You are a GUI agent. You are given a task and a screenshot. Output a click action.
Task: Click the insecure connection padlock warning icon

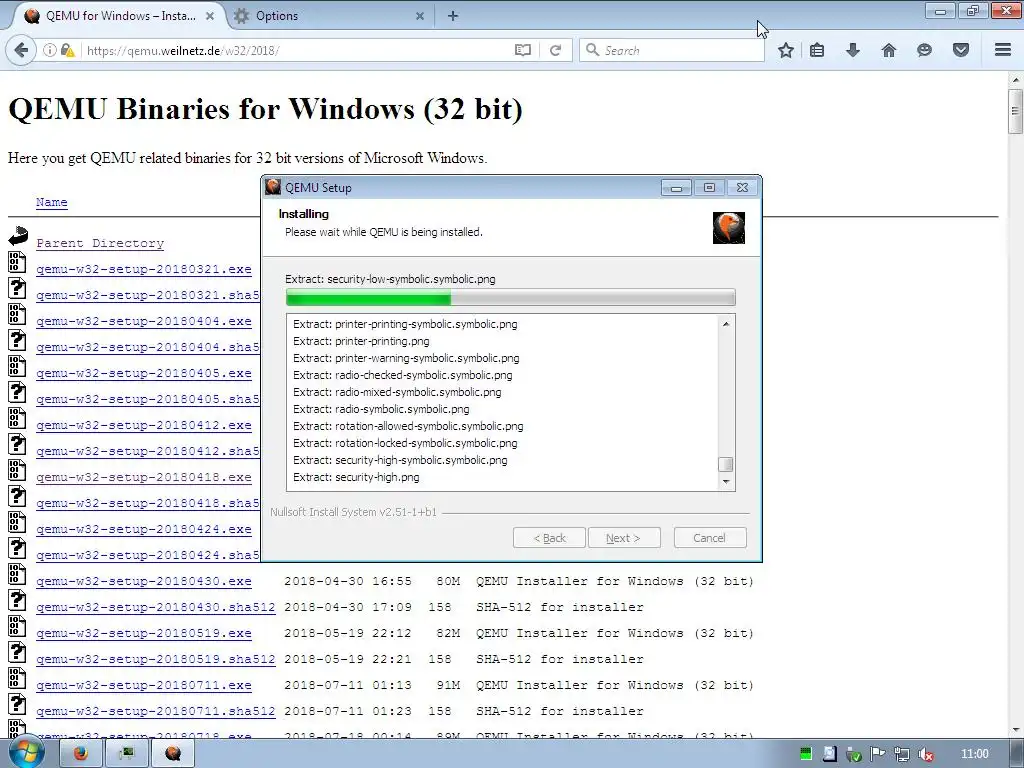tap(67, 50)
